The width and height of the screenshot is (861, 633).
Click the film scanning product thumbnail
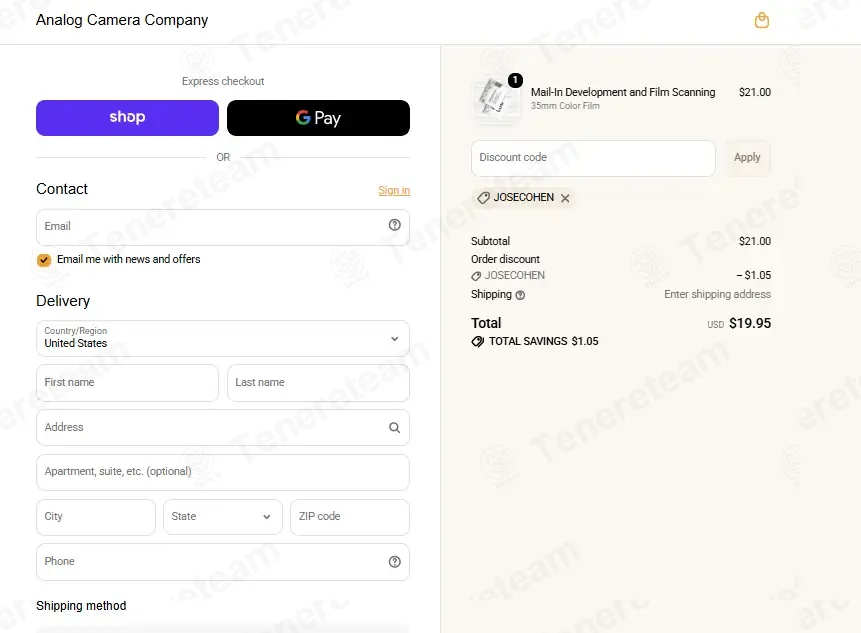tap(496, 99)
